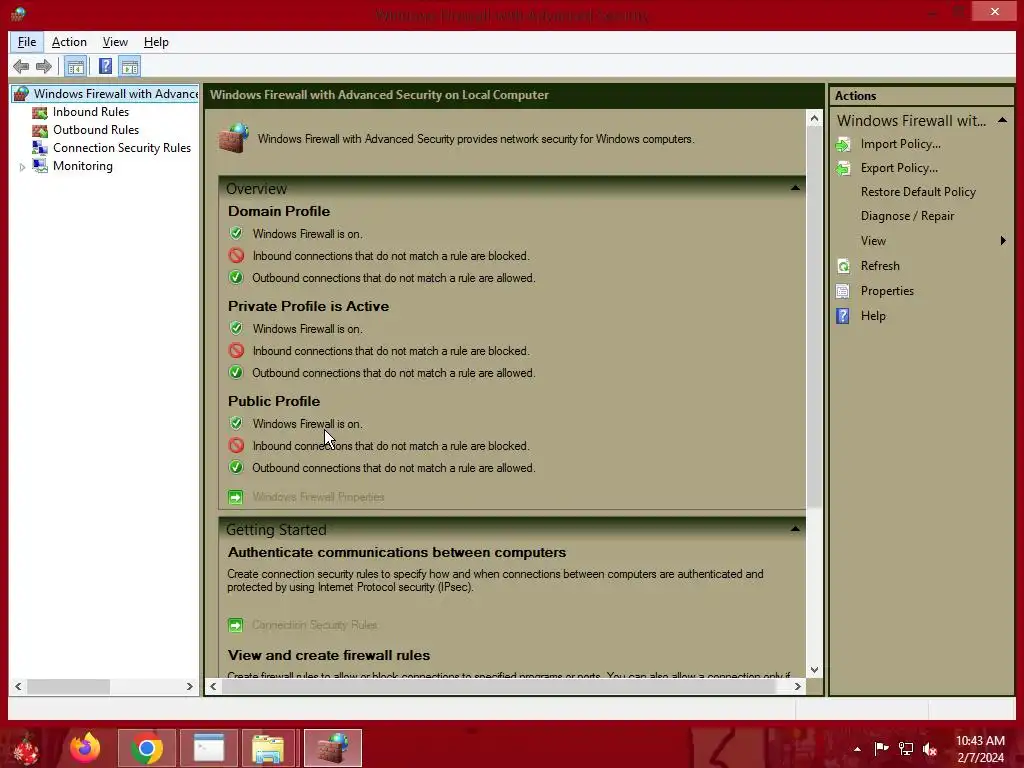
Task: Click the Monitoring icon in the tree
Action: [40, 166]
